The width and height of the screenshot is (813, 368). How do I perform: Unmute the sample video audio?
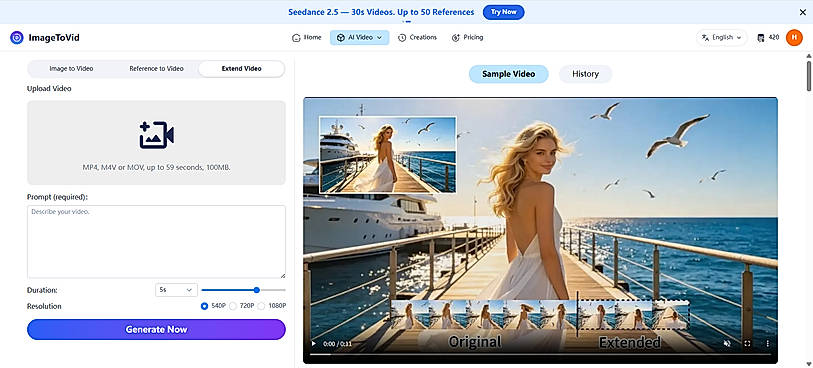(x=727, y=343)
